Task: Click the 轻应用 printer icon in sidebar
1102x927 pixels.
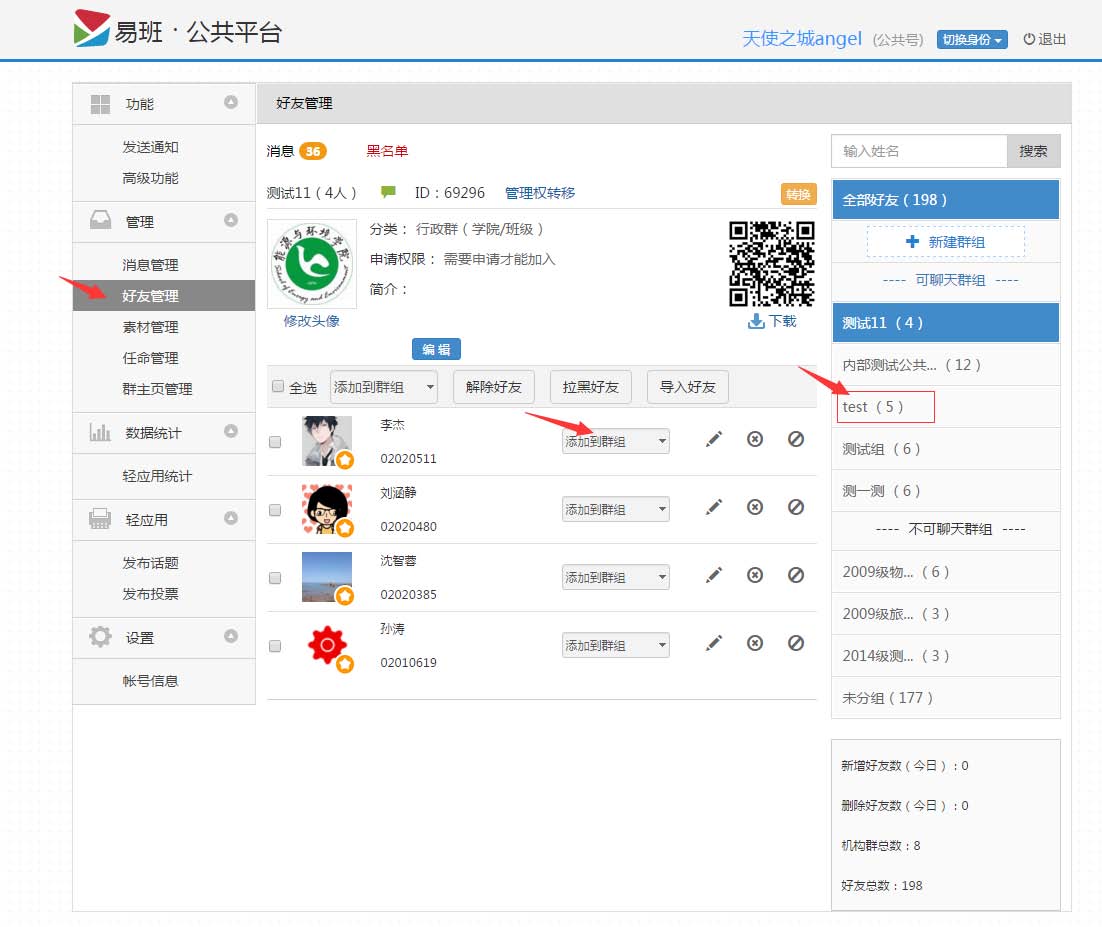Action: [x=100, y=519]
